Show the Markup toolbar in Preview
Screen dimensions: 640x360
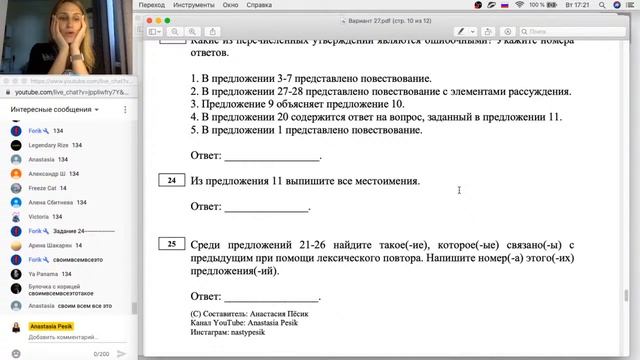coord(507,31)
